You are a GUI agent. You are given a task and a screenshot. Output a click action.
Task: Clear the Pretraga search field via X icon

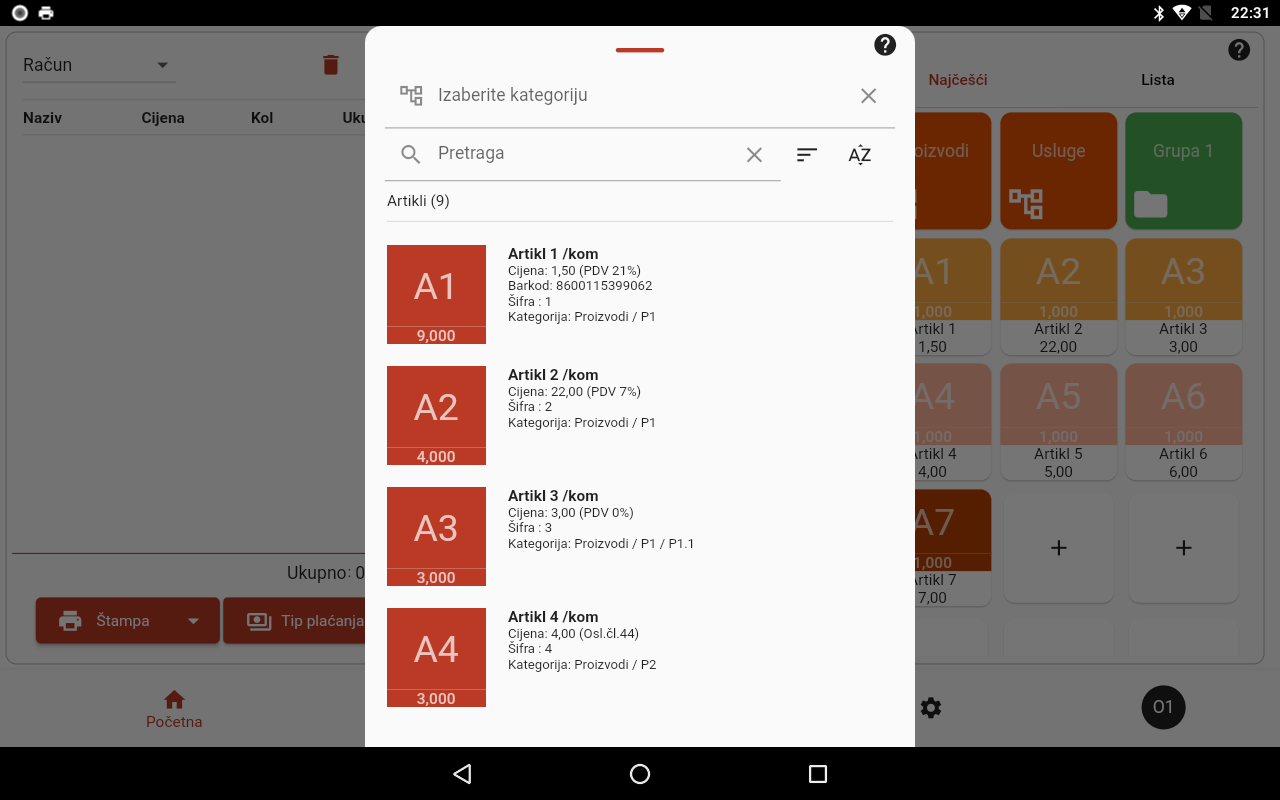(754, 154)
